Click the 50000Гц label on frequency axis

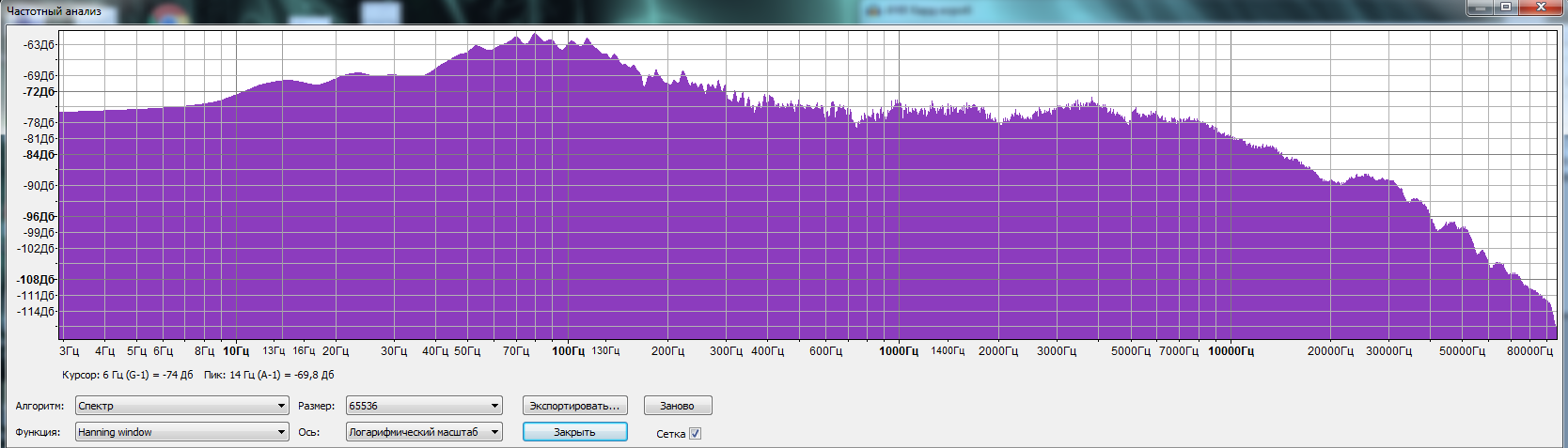(1462, 351)
